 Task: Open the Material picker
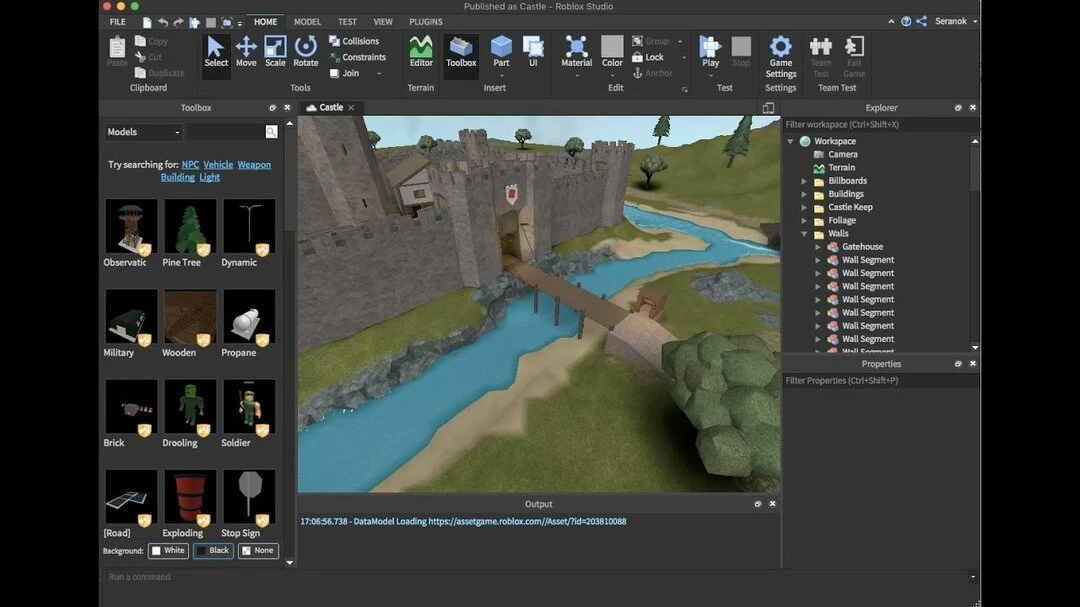pos(577,52)
